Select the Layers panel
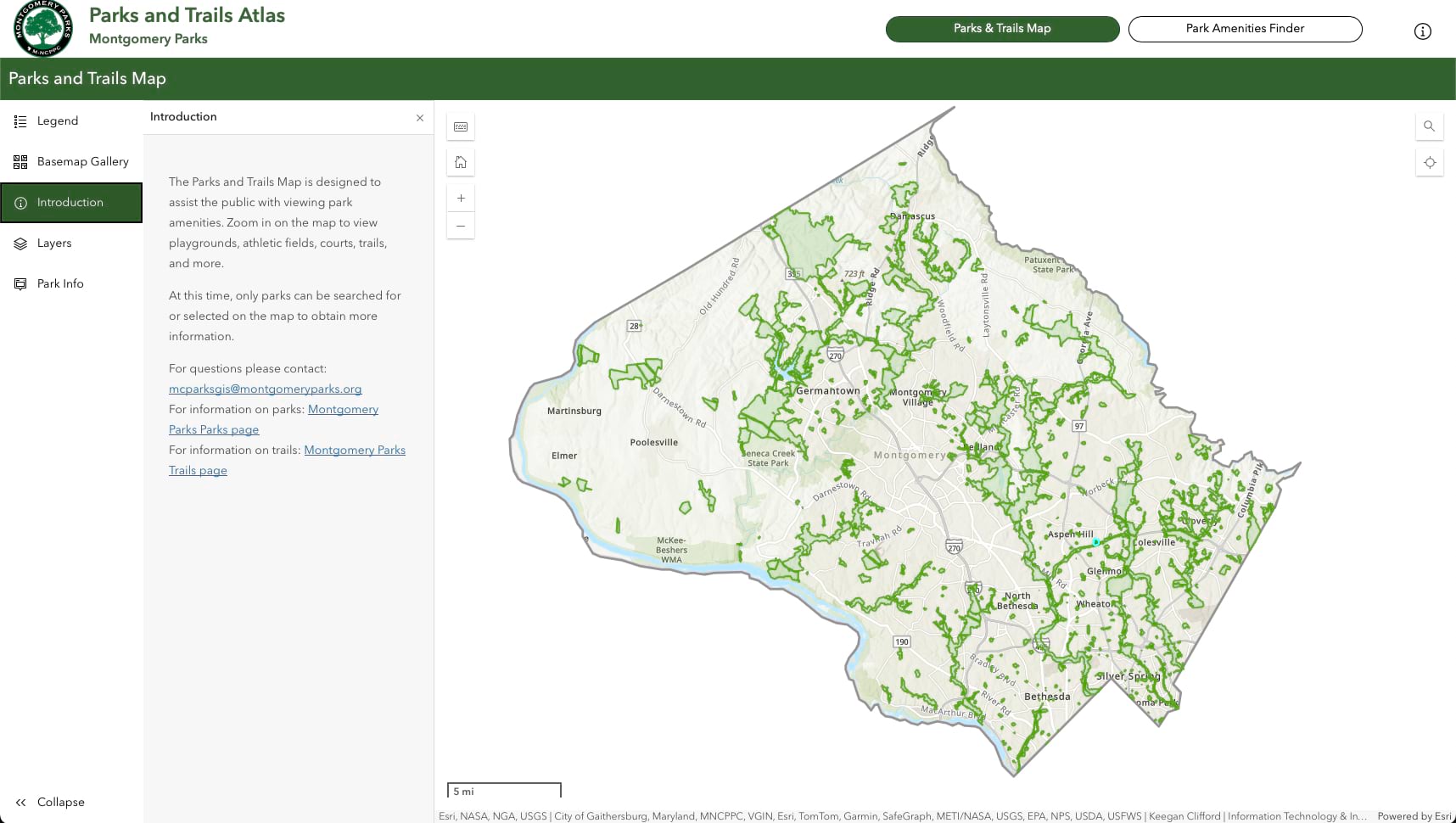This screenshot has height=823, width=1456. pyautogui.click(x=54, y=243)
